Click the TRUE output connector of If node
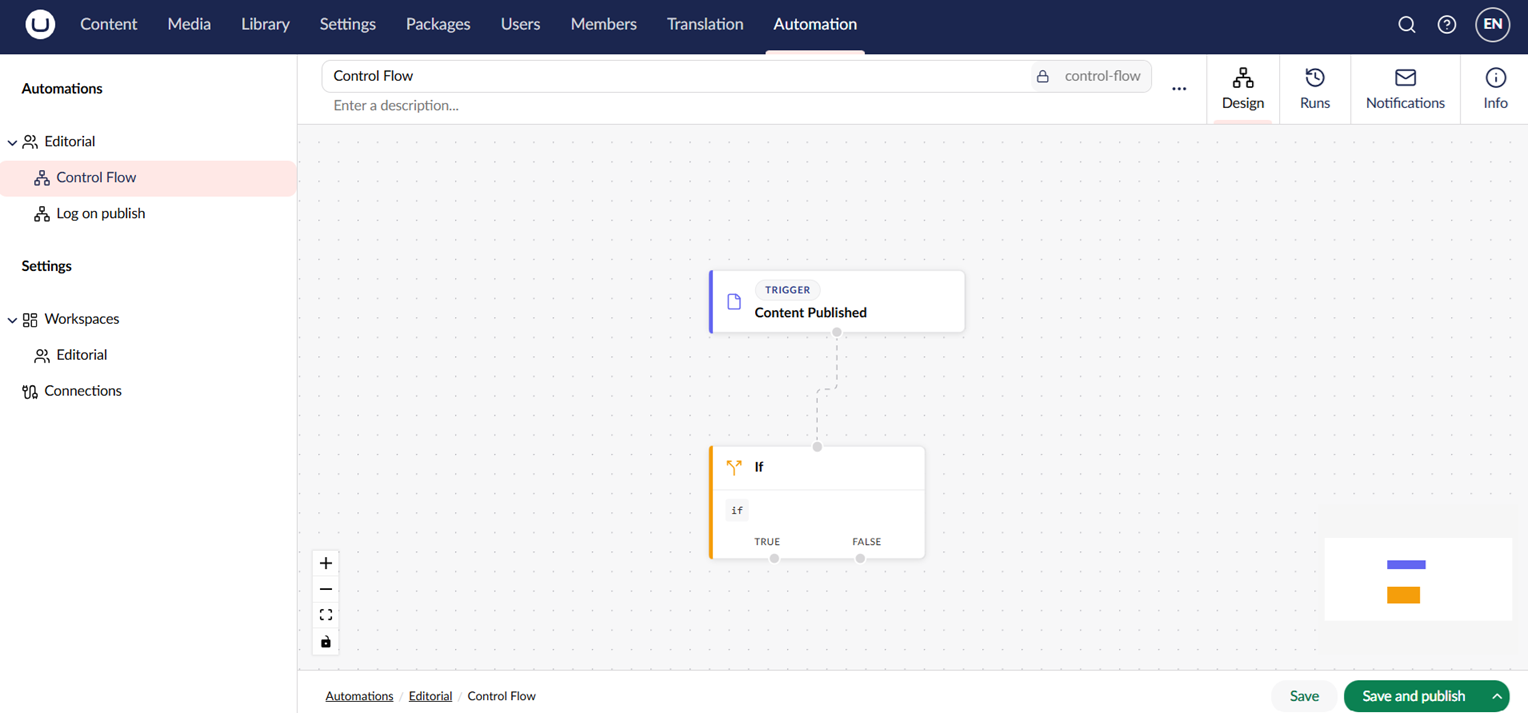Screen dimensions: 1528x713 point(774,558)
